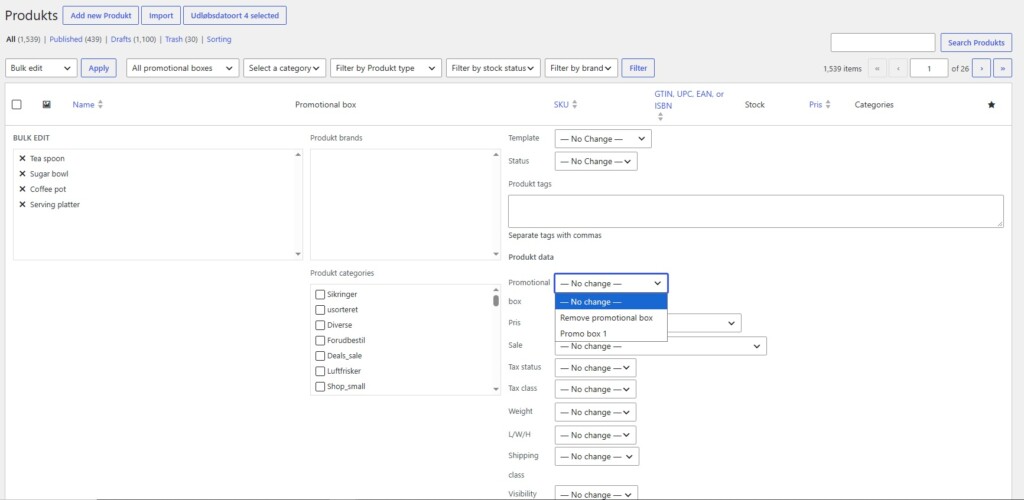Click the Filter button
The width and height of the screenshot is (1024, 500).
click(x=638, y=68)
